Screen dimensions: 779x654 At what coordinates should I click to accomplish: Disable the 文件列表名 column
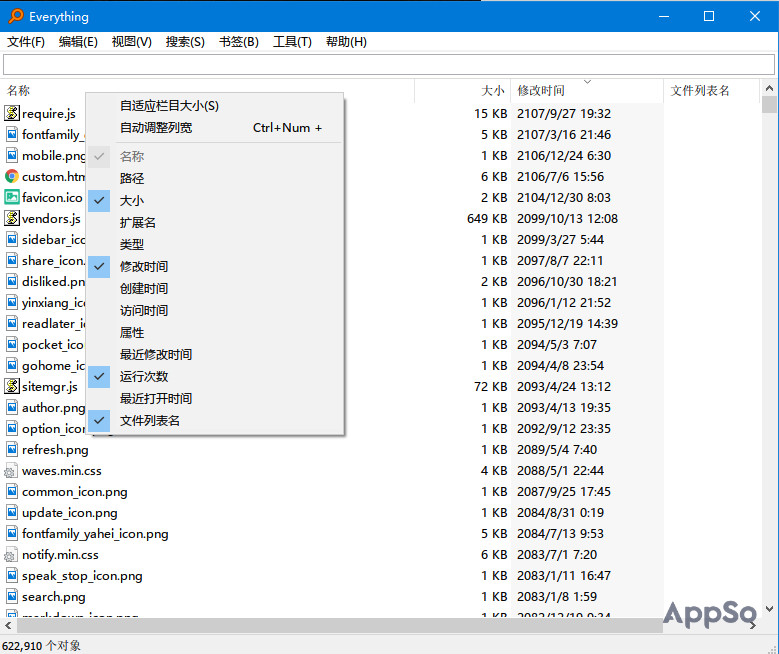click(x=149, y=421)
